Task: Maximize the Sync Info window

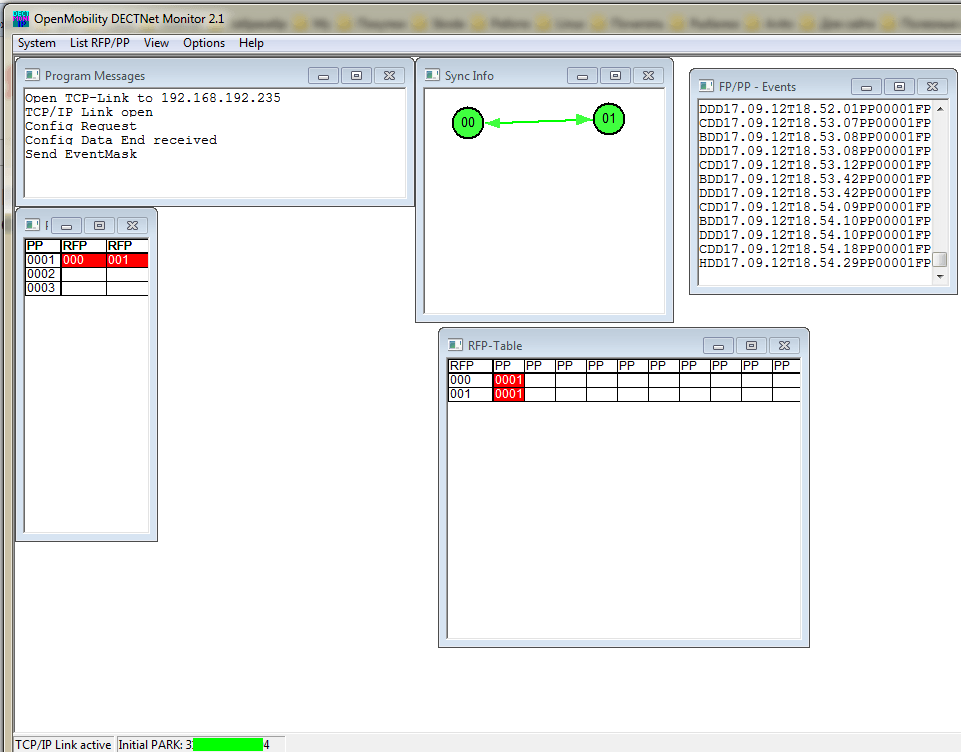Action: tap(615, 75)
